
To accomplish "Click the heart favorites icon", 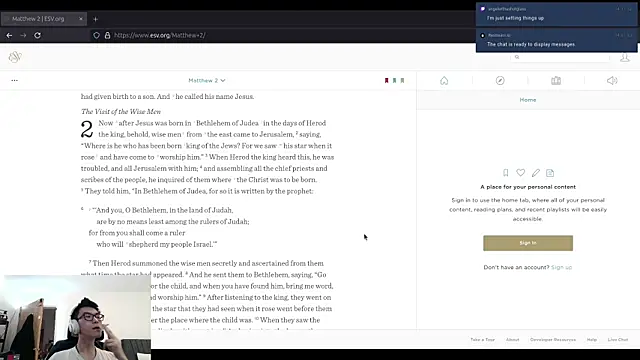I will click(x=520, y=173).
